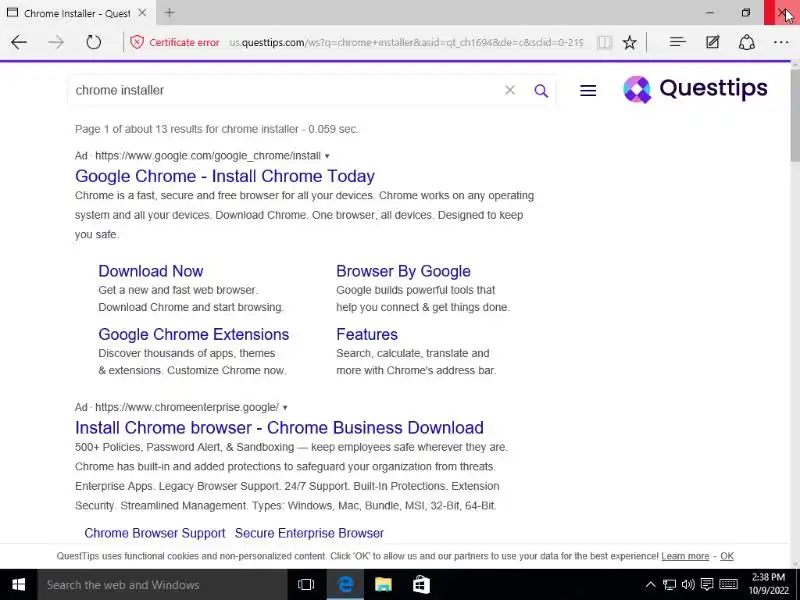Add page to favorites star

coord(630,42)
